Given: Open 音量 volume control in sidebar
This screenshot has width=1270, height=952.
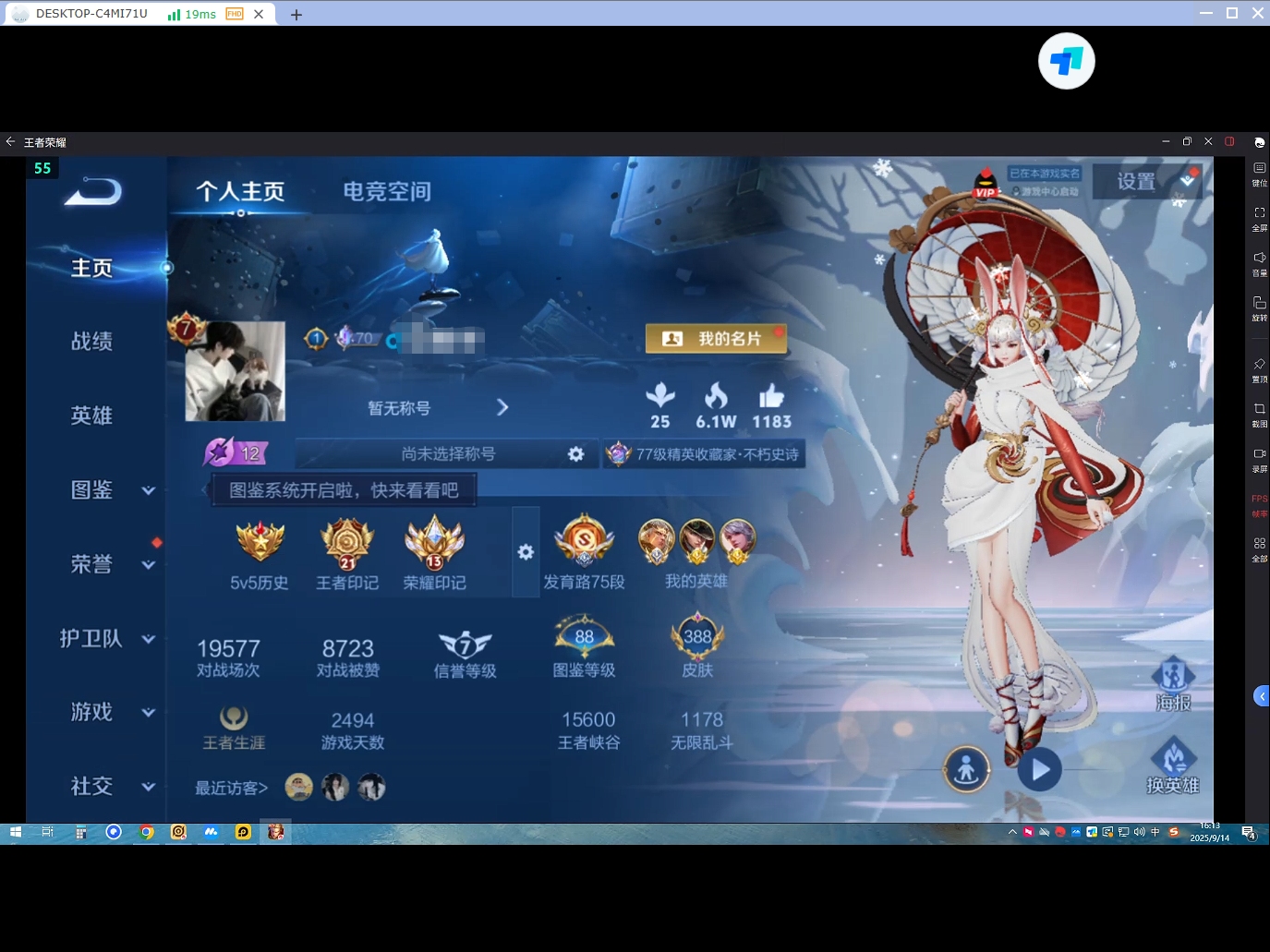Looking at the screenshot, I should [1259, 264].
